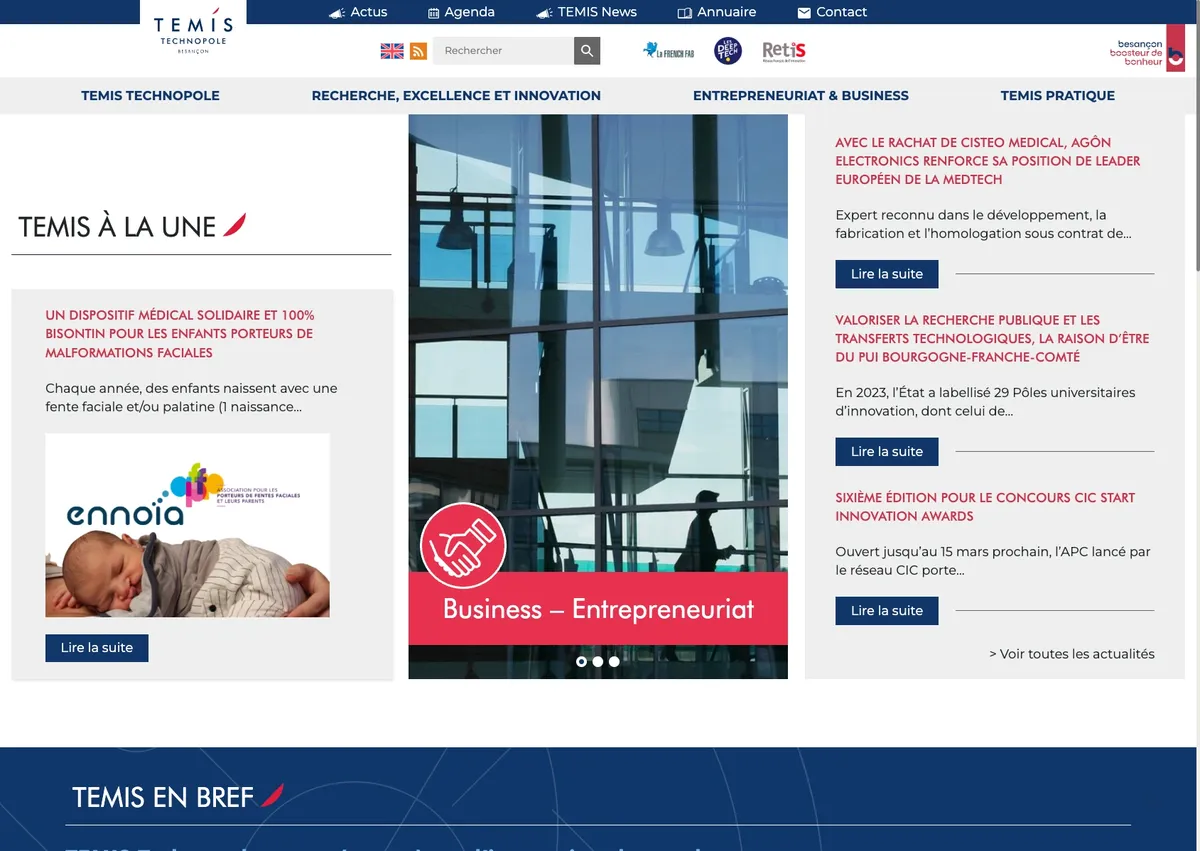The width and height of the screenshot is (1200, 851).
Task: Open headline about rachat de Cisteo Medical
Action: (988, 161)
